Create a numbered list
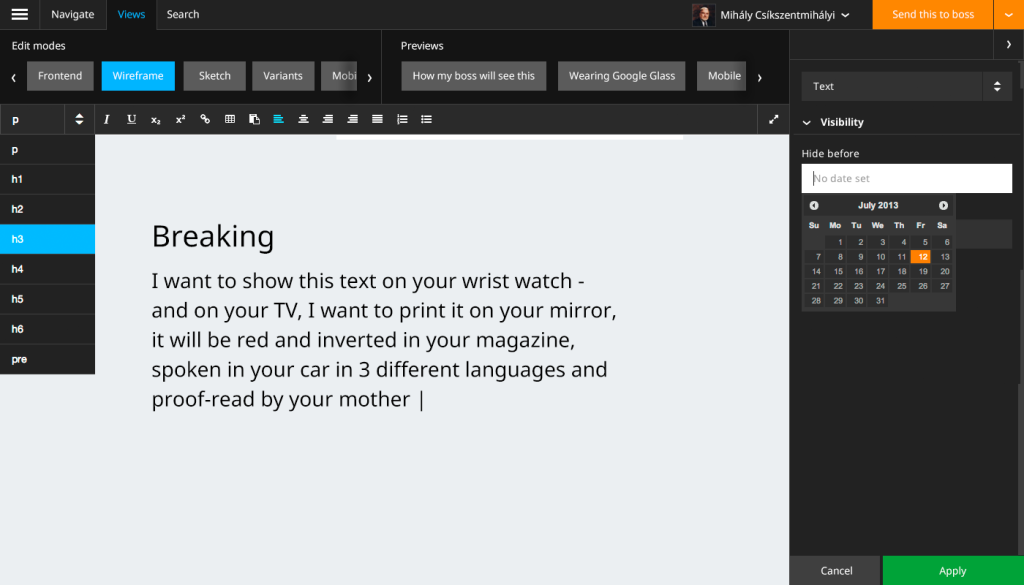1024x585 pixels. pyautogui.click(x=402, y=119)
